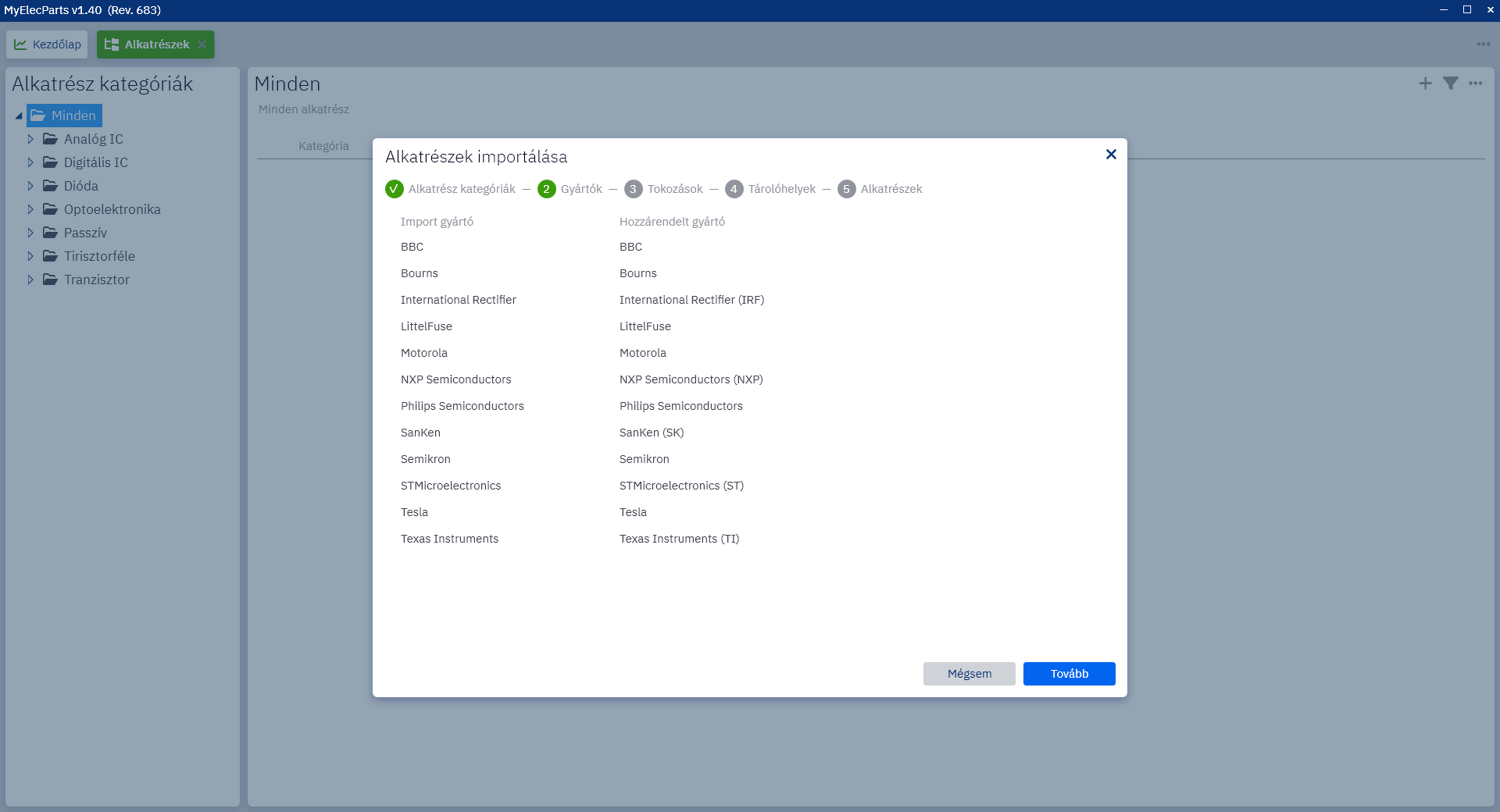Image resolution: width=1500 pixels, height=812 pixels.
Task: Click the import manufacturer Philips Semiconductors
Action: (462, 406)
